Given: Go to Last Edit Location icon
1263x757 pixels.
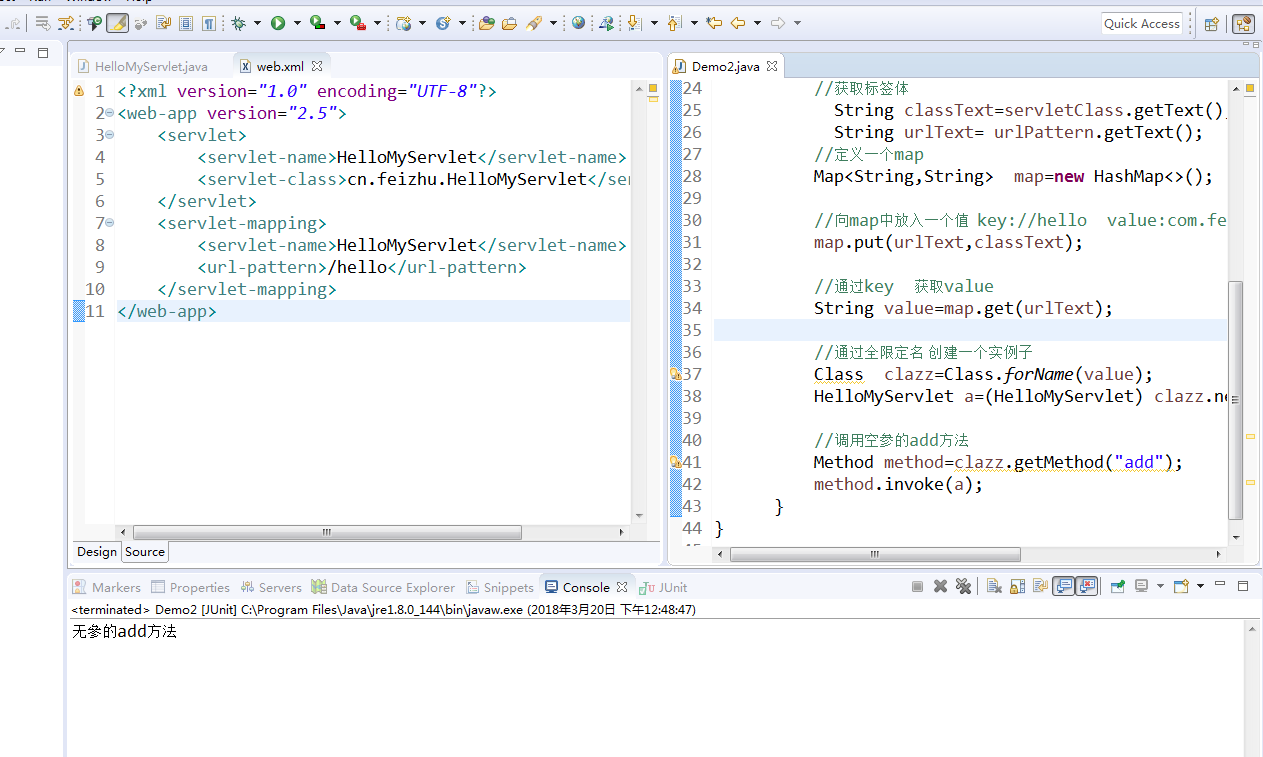Looking at the screenshot, I should 714,23.
